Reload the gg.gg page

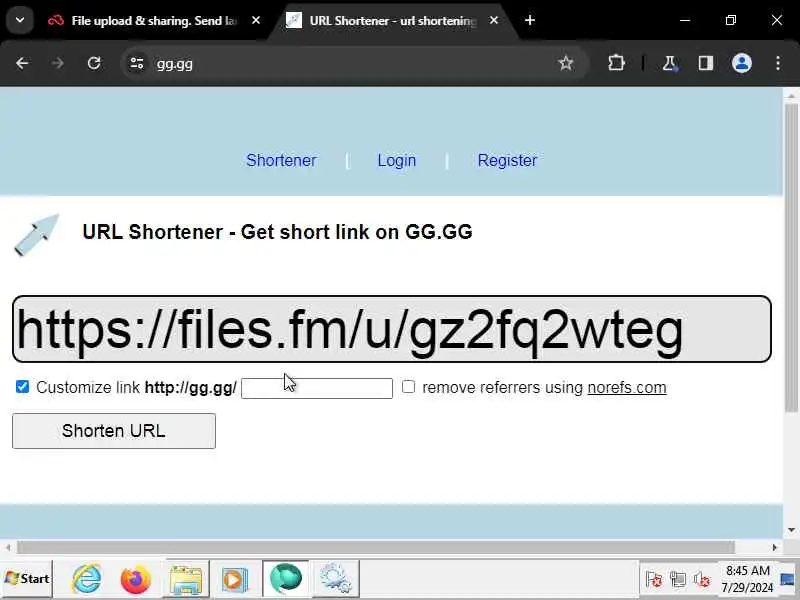click(x=94, y=63)
